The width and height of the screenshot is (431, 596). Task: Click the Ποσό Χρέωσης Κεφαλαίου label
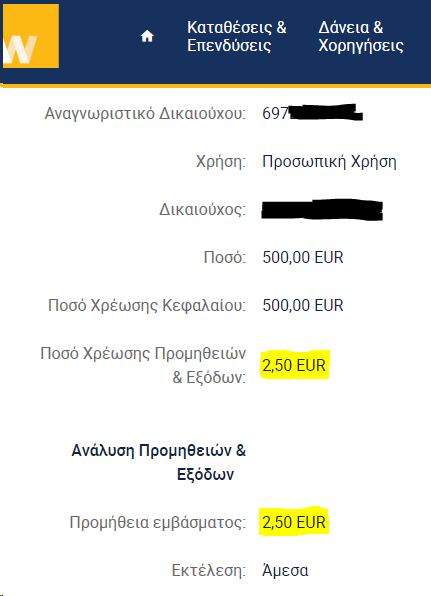(147, 306)
